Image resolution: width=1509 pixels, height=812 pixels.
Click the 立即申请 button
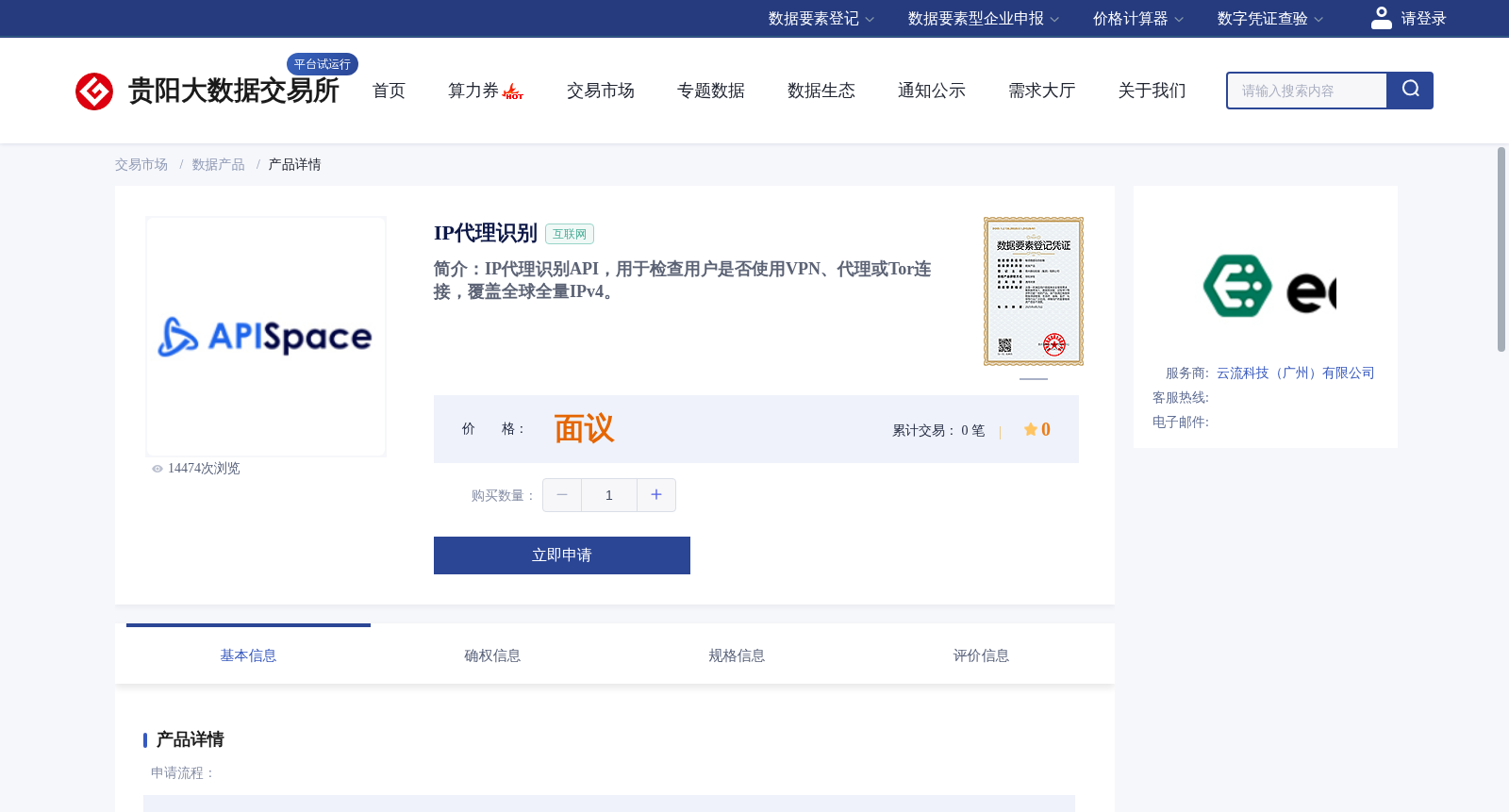click(562, 555)
